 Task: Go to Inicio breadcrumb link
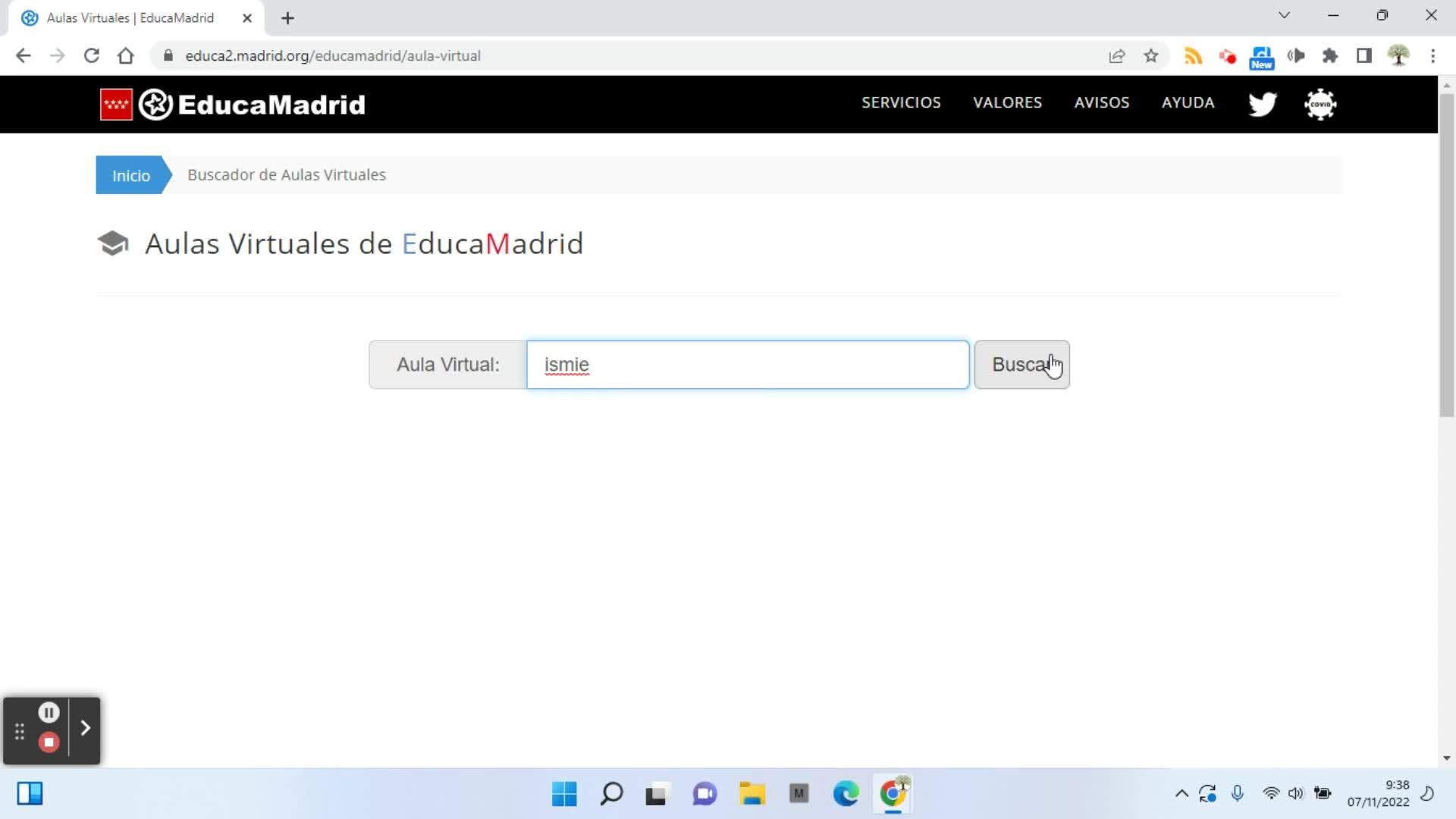131,175
